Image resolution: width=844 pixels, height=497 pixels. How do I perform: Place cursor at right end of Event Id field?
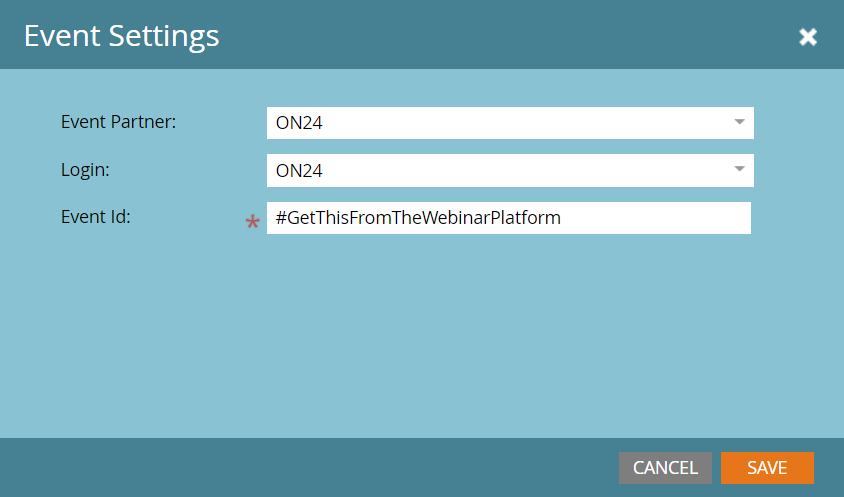pos(742,218)
